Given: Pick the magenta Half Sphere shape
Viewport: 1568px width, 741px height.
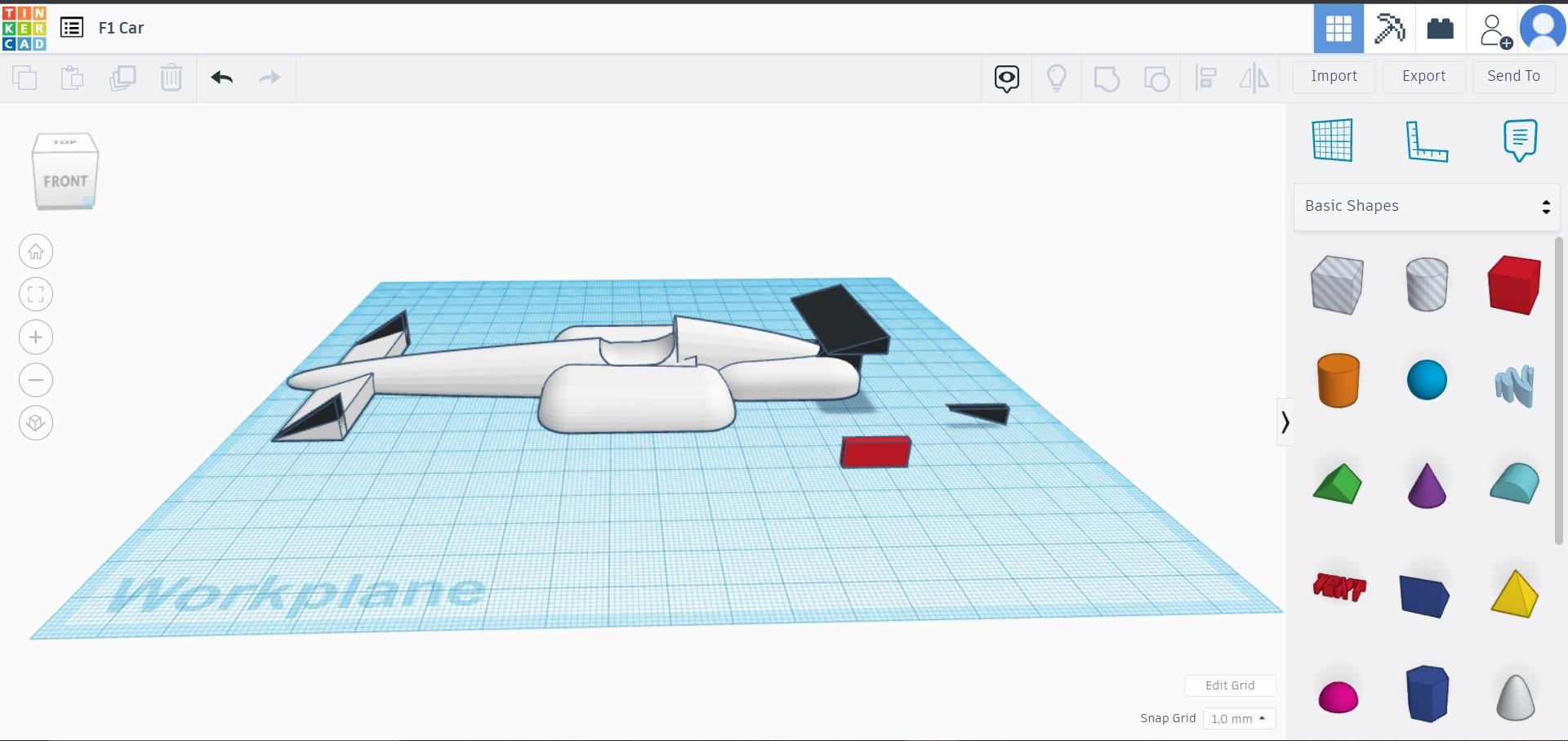Looking at the screenshot, I should click(x=1339, y=698).
